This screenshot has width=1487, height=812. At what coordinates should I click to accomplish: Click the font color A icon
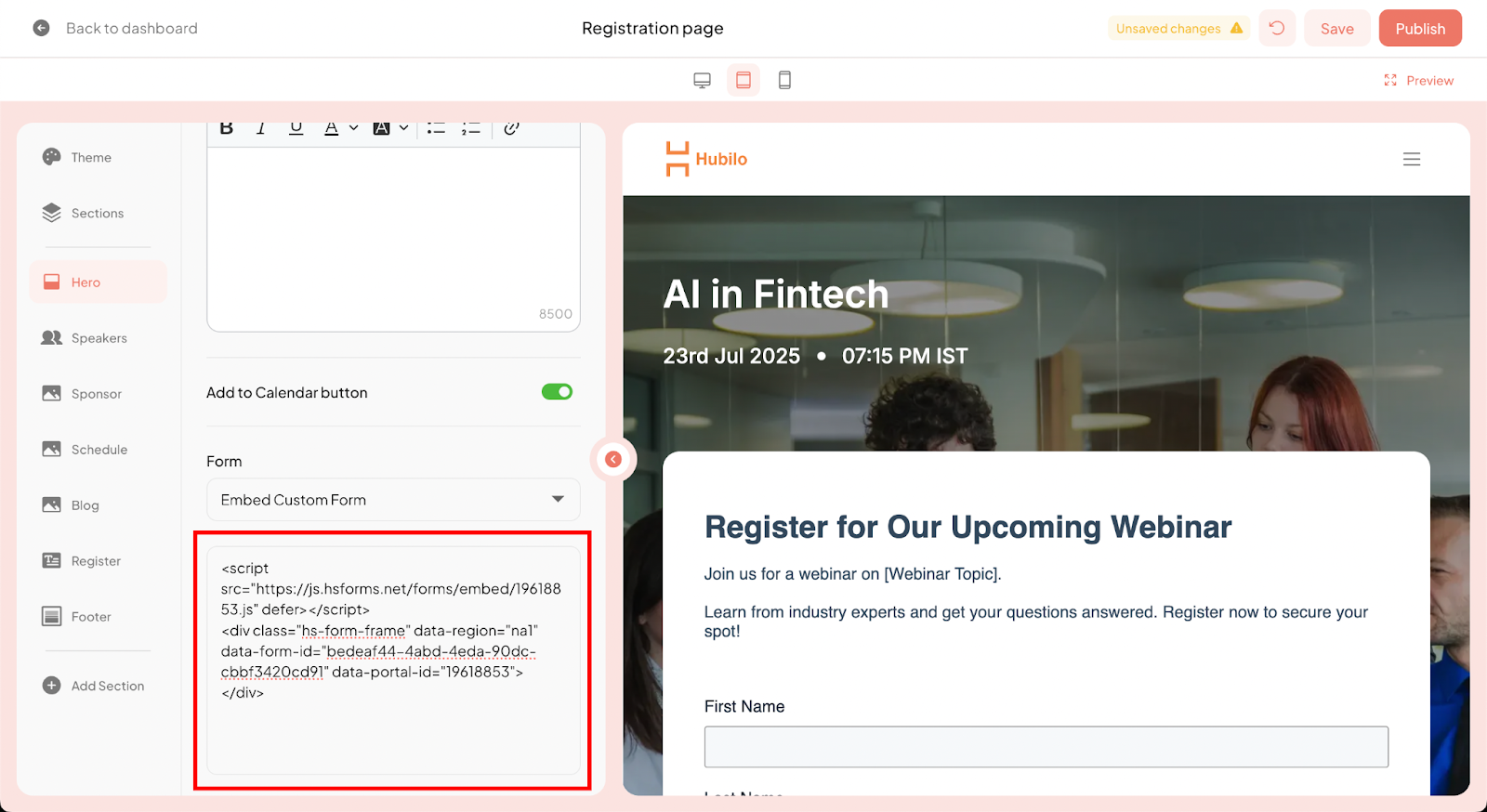coord(331,128)
